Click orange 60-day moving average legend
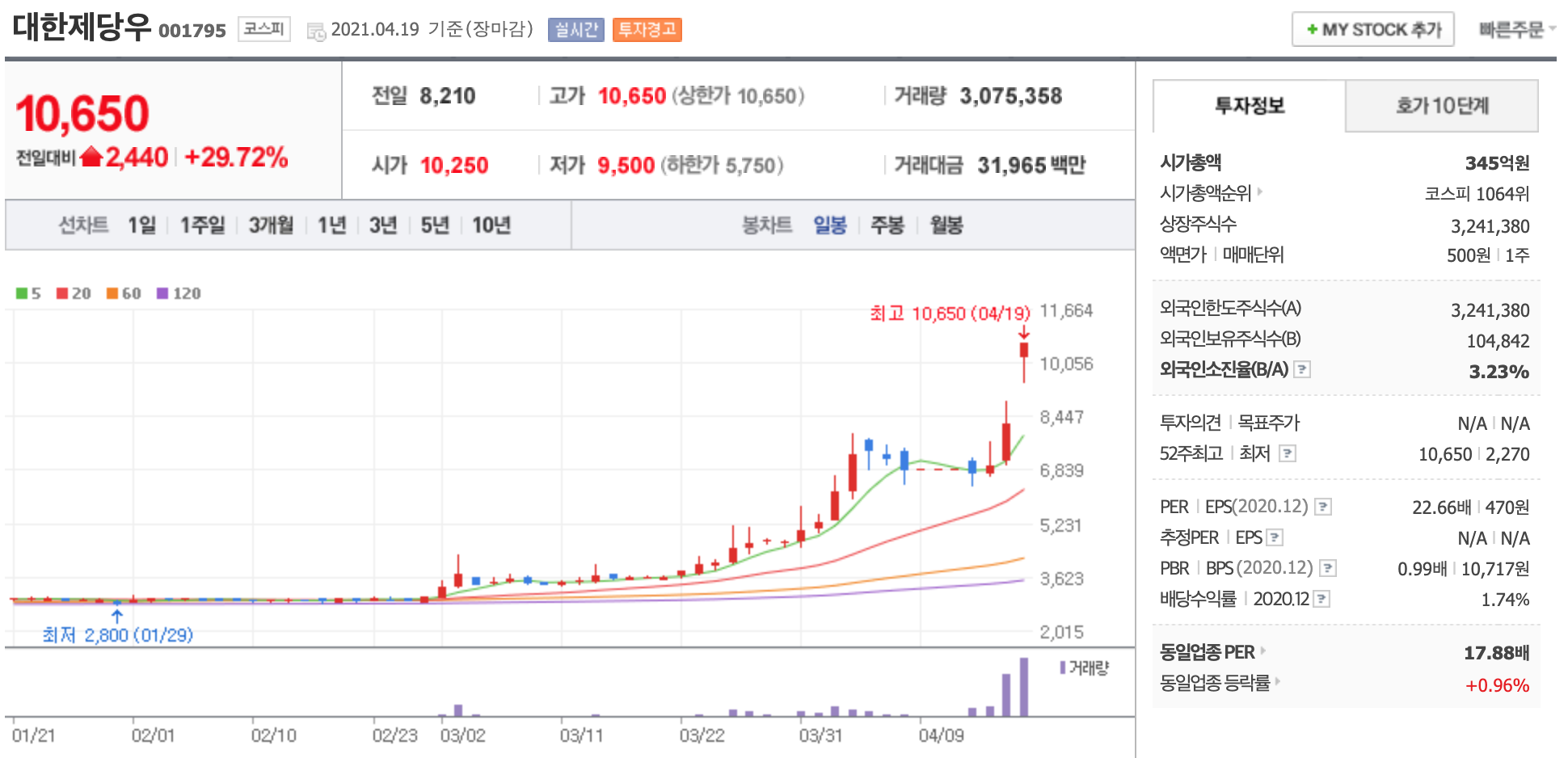The image size is (1568, 758). [124, 293]
